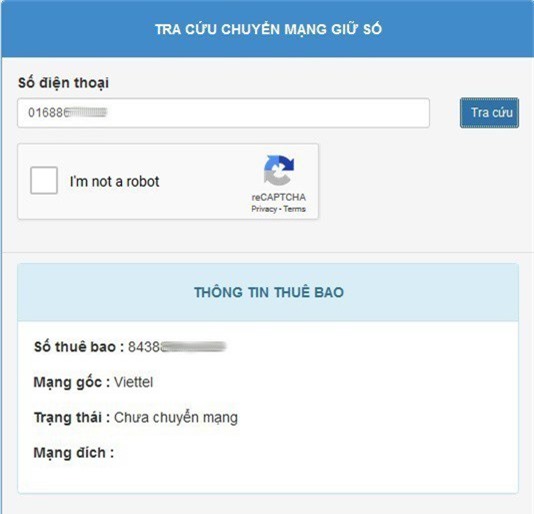Click the Mạng đích label
The image size is (534, 514).
pos(74,453)
